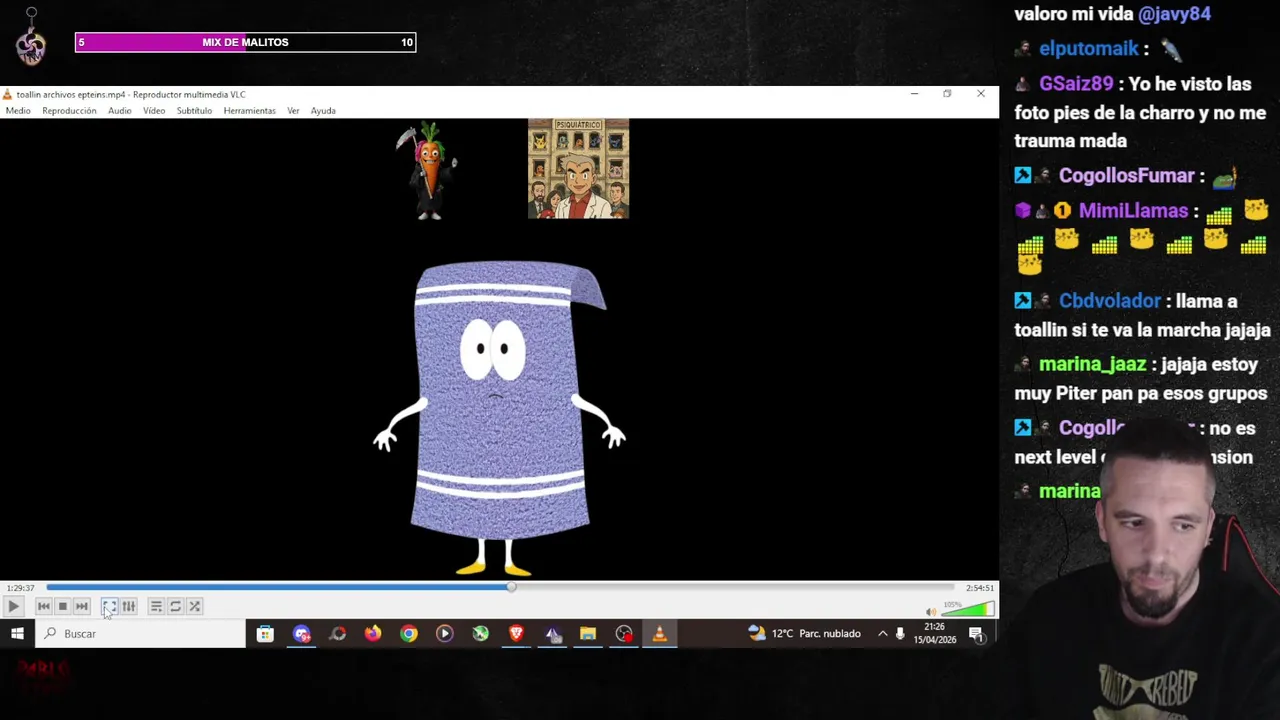Skip to the previous media track

pyautogui.click(x=43, y=606)
